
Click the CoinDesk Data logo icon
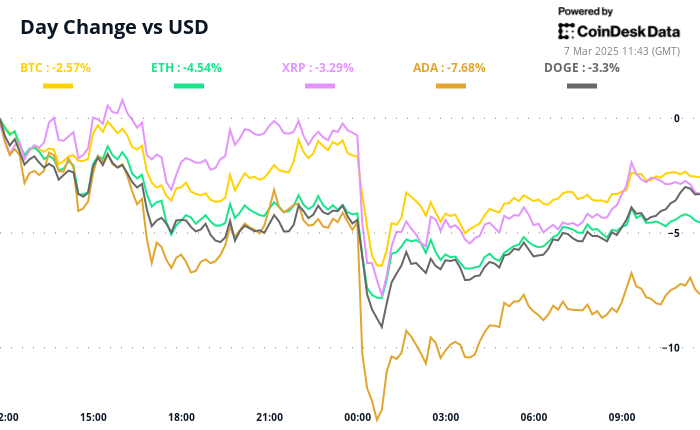click(567, 30)
